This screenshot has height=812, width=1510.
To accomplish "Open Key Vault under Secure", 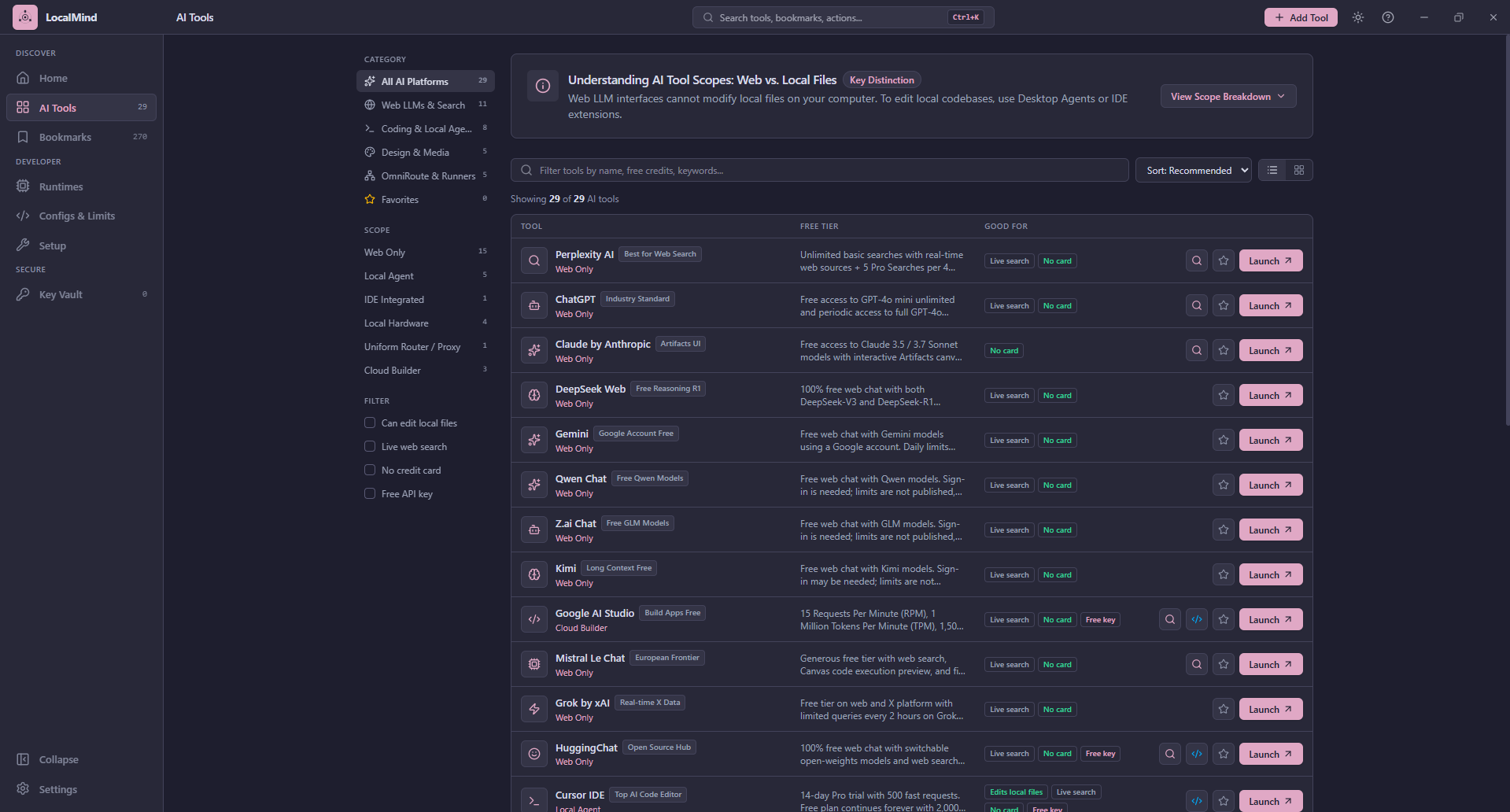I will point(82,294).
